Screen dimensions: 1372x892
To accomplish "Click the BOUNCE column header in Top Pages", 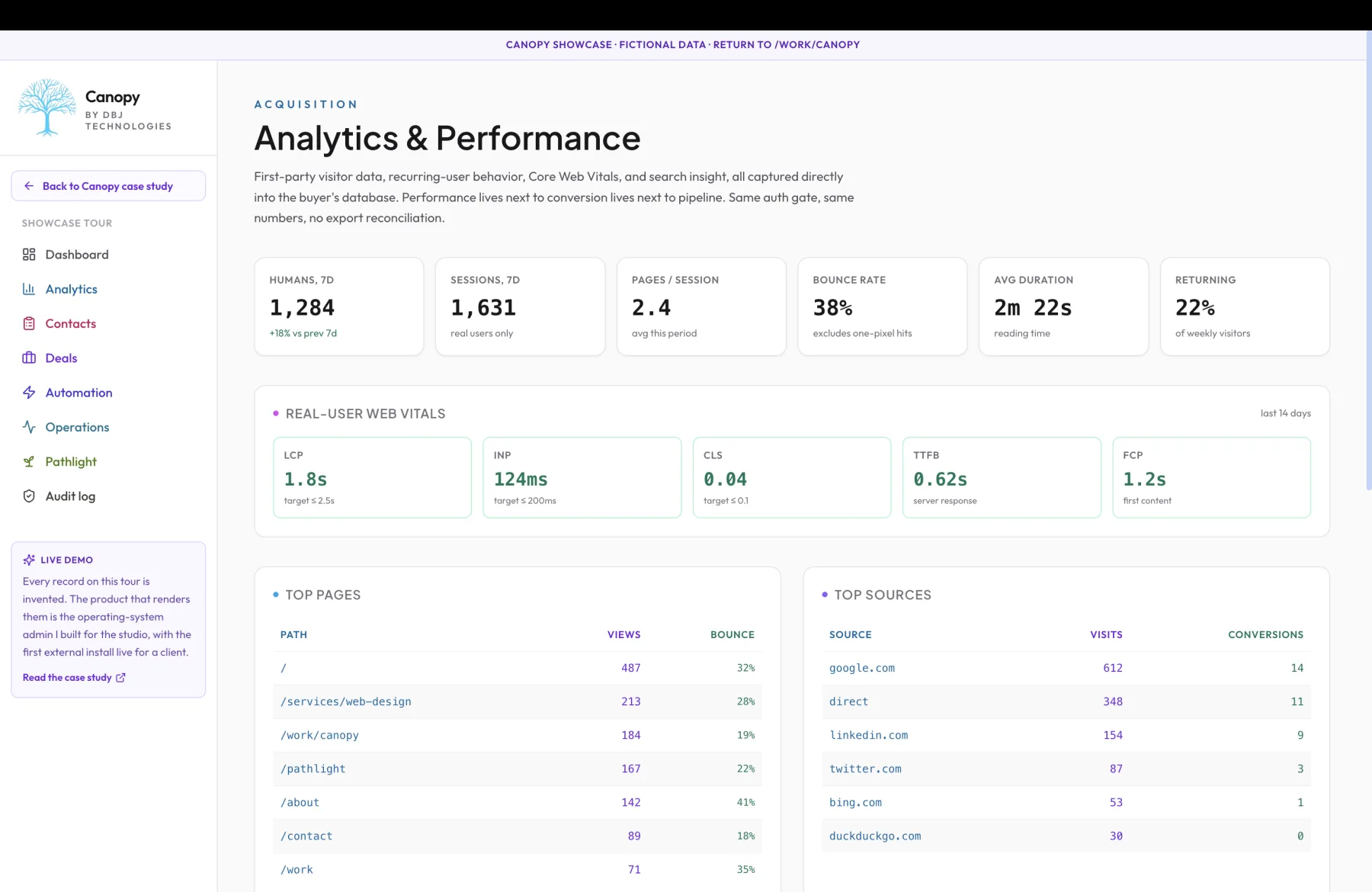I will click(x=732, y=634).
